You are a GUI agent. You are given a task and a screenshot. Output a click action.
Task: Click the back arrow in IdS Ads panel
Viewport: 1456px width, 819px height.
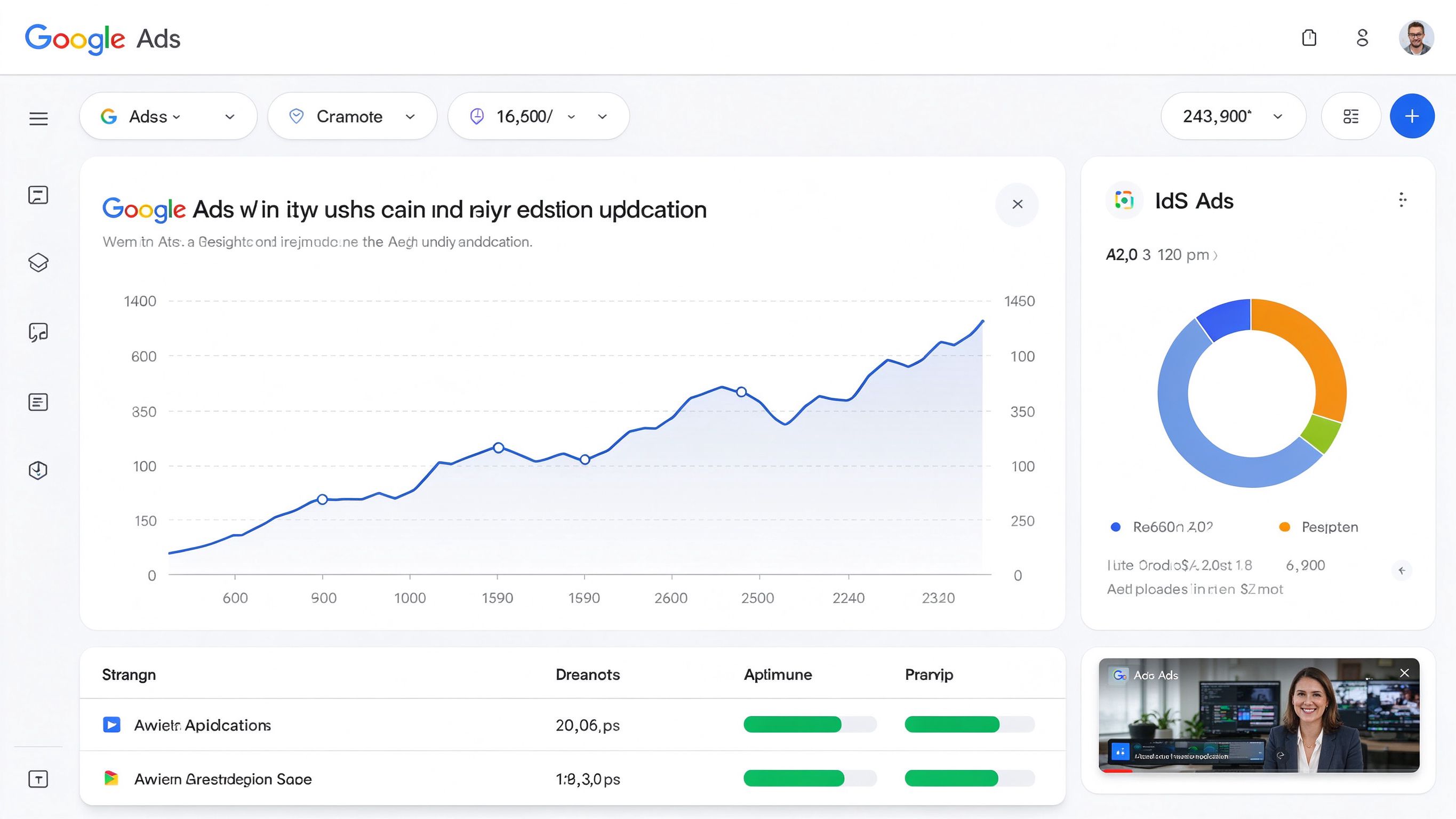click(1402, 571)
